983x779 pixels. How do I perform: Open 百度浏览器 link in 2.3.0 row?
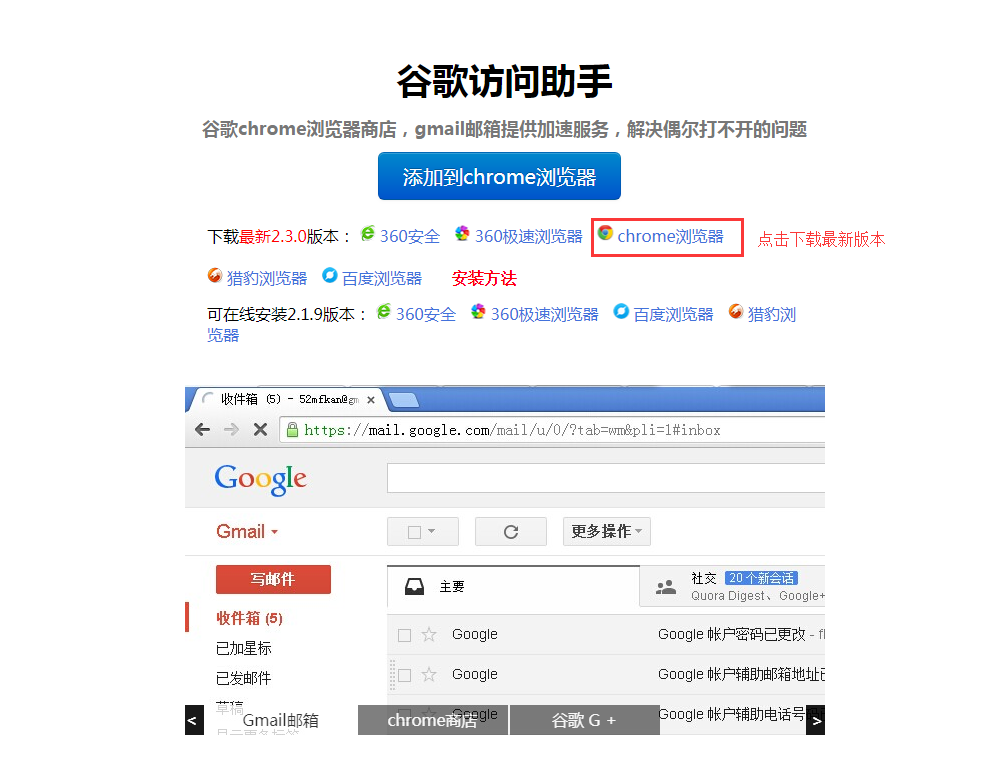382,278
